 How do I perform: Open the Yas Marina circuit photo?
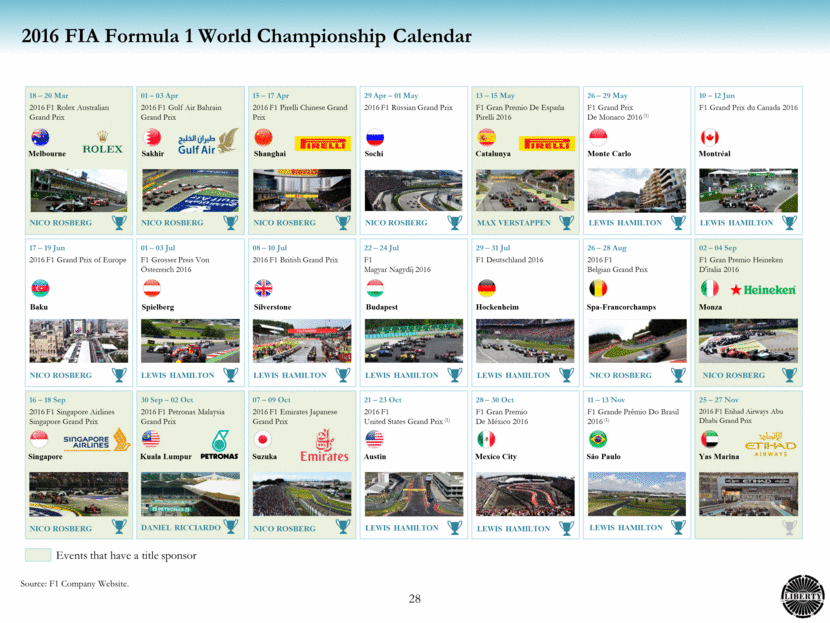point(748,492)
